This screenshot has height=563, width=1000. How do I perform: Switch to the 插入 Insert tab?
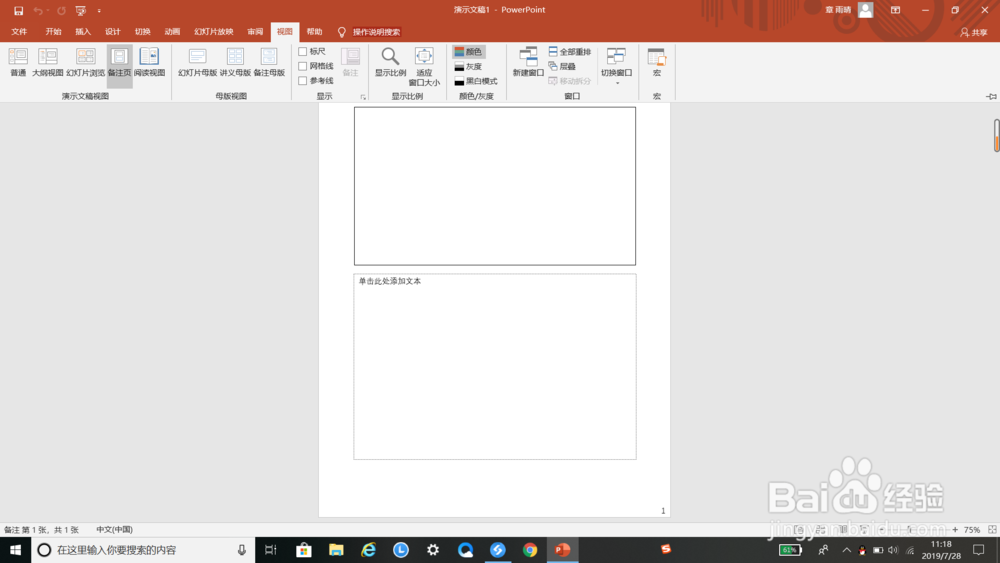(83, 32)
